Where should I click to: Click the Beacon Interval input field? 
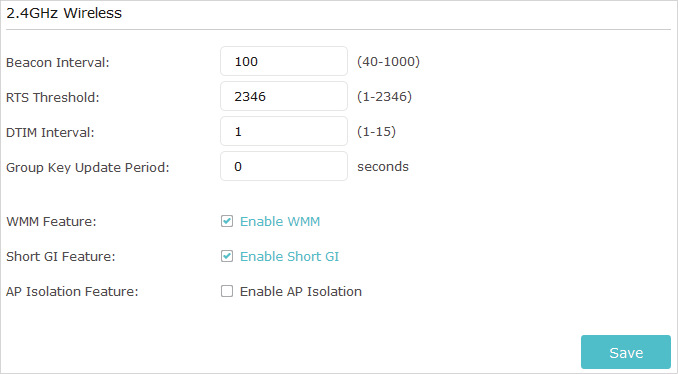(284, 61)
